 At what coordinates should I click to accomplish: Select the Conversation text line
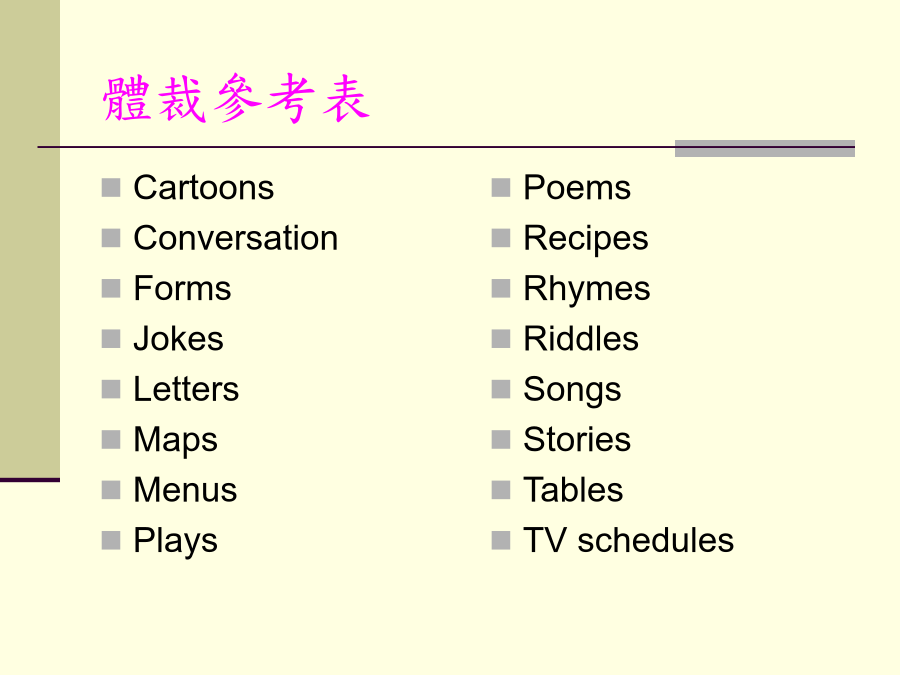[236, 238]
